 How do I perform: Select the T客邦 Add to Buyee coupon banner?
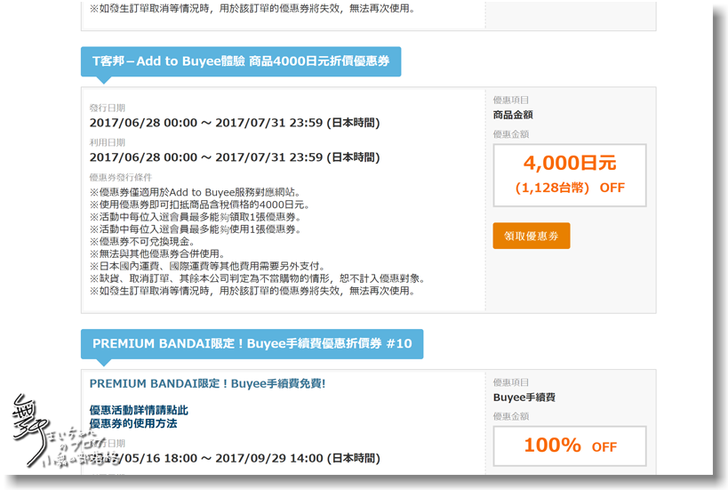coord(241,61)
